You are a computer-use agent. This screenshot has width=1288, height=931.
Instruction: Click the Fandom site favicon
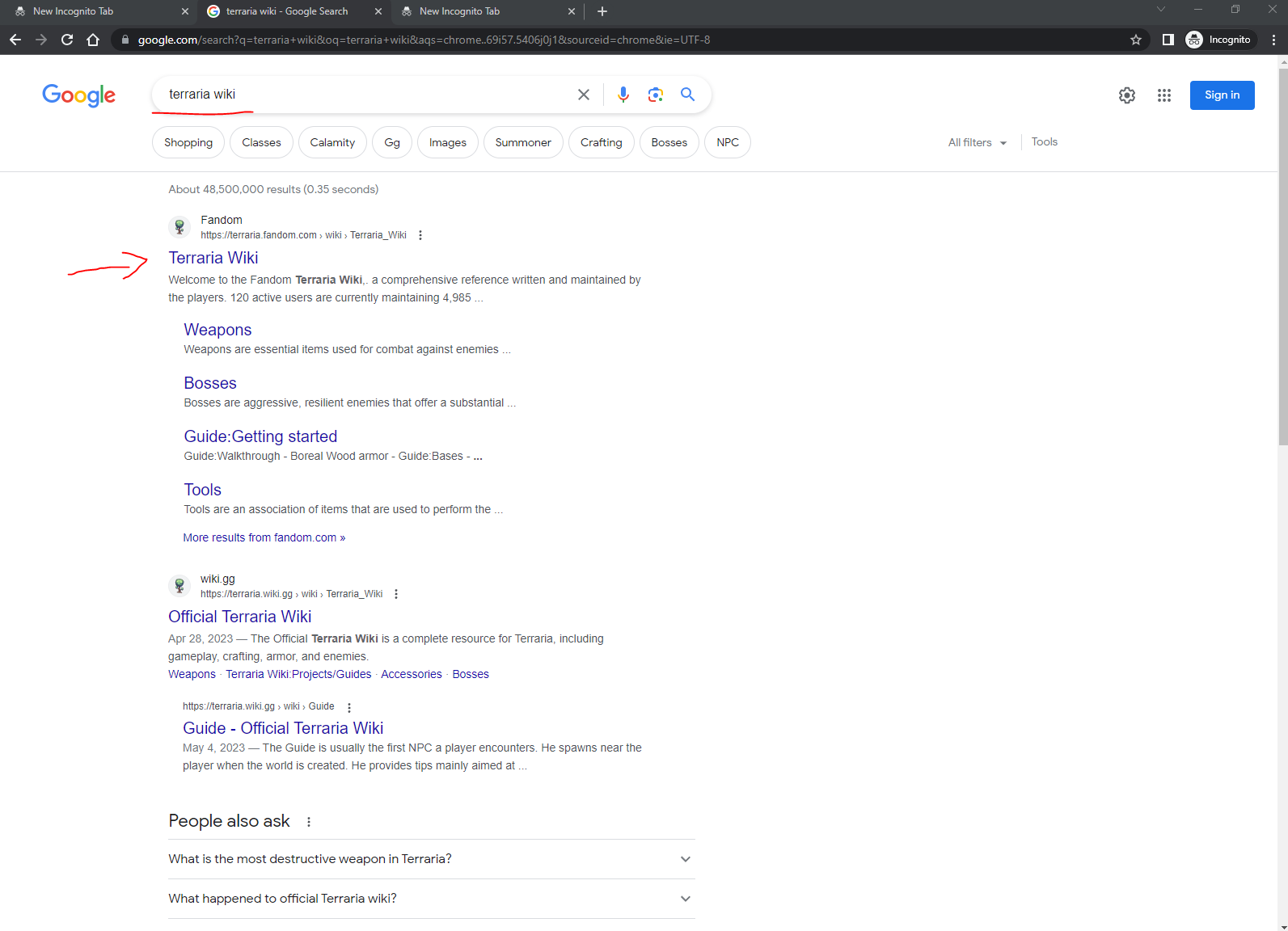pyautogui.click(x=179, y=227)
